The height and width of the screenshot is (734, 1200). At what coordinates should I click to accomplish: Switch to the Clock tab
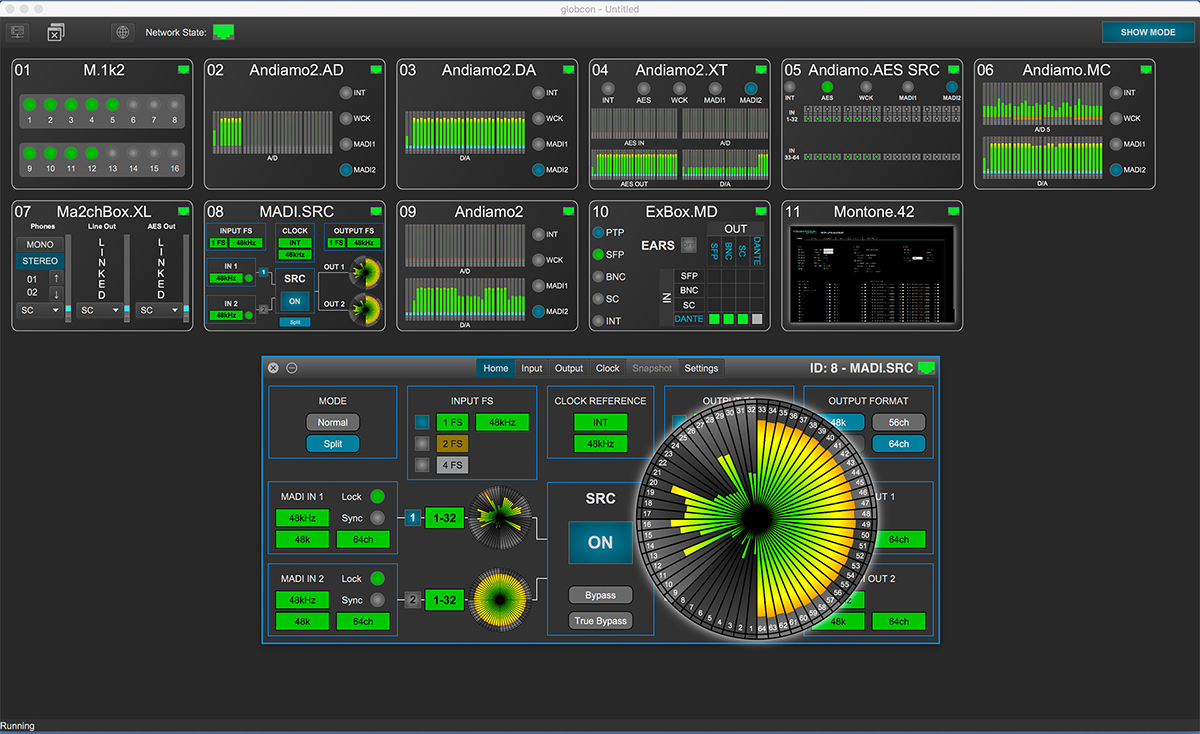click(x=608, y=368)
